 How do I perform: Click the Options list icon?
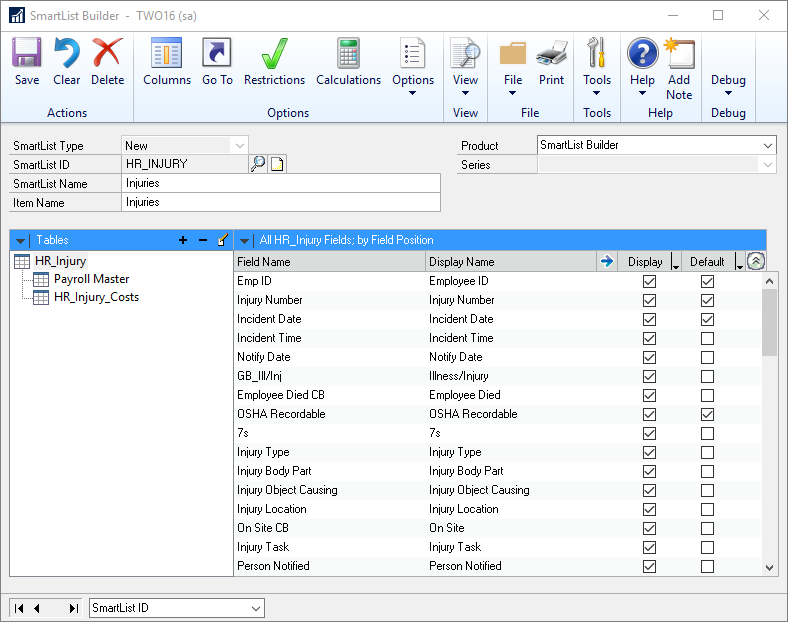coord(413,53)
